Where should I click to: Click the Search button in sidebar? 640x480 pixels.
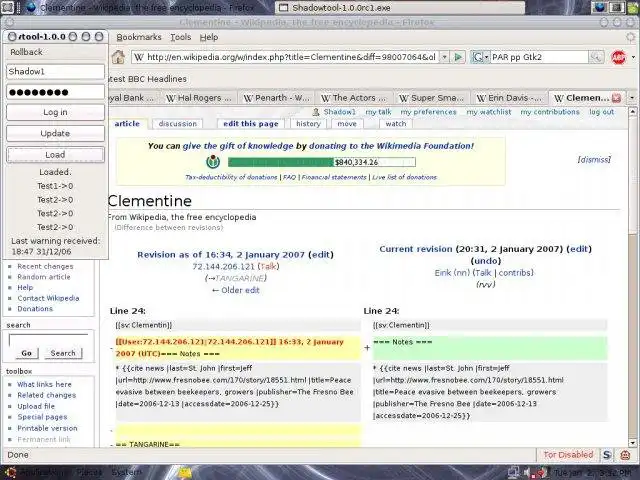[63, 353]
